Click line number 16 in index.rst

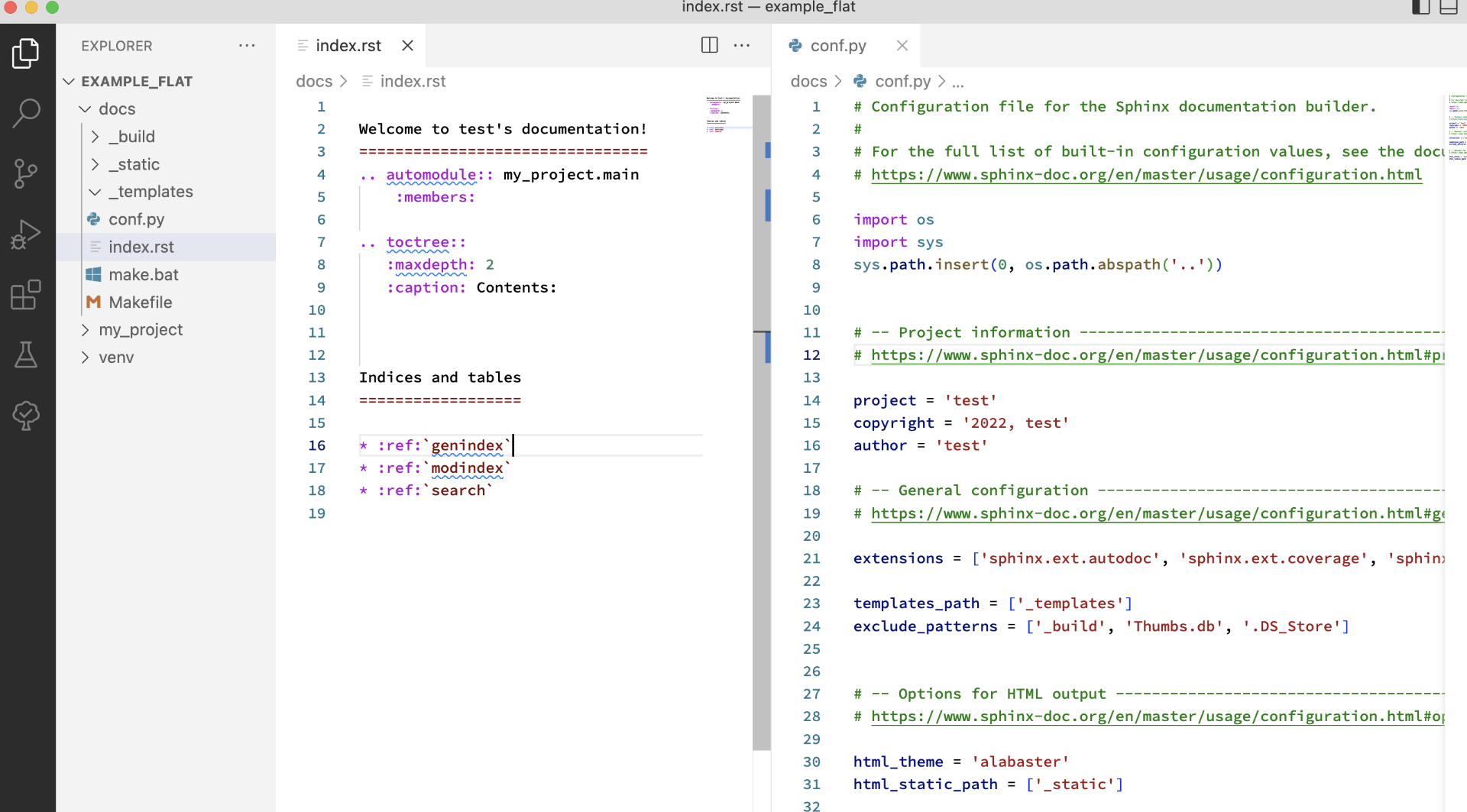click(x=316, y=445)
